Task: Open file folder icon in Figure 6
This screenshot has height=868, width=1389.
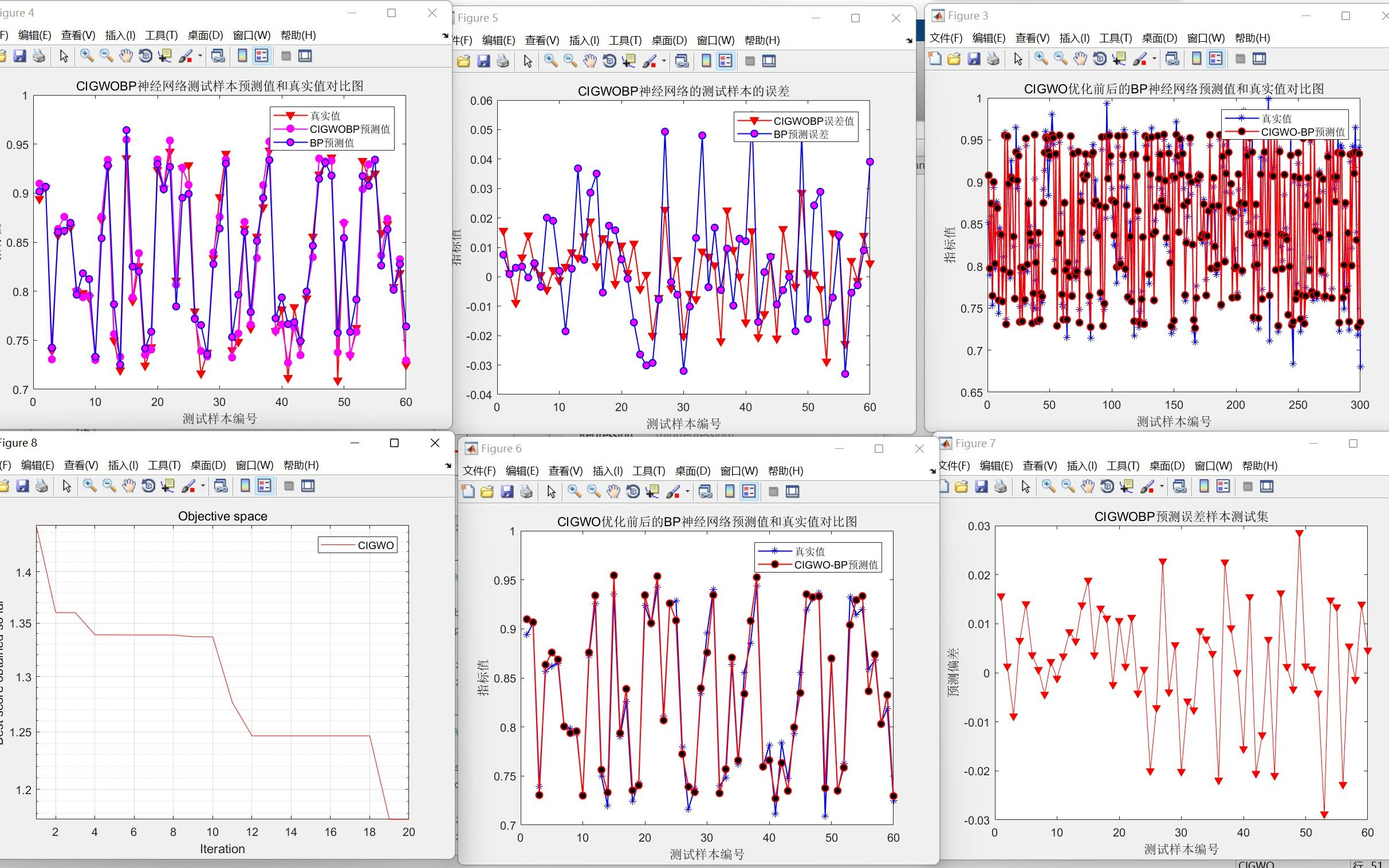Action: click(x=487, y=491)
